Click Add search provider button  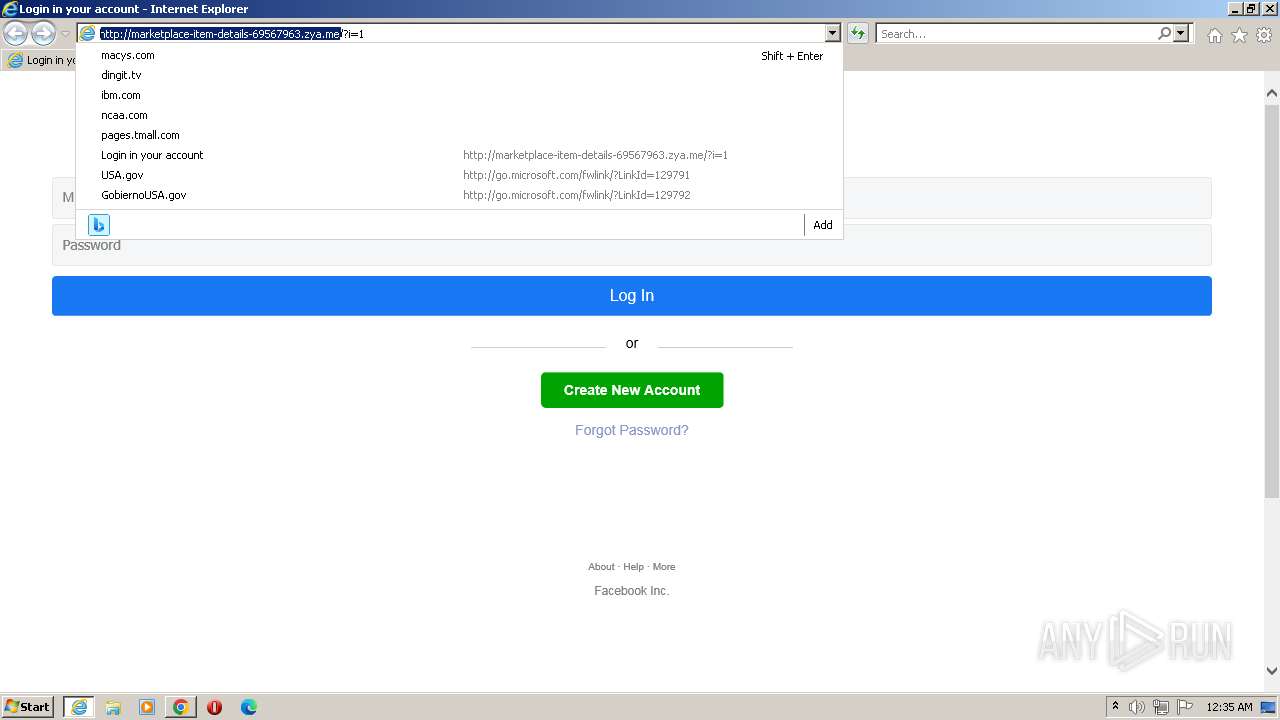tap(822, 225)
